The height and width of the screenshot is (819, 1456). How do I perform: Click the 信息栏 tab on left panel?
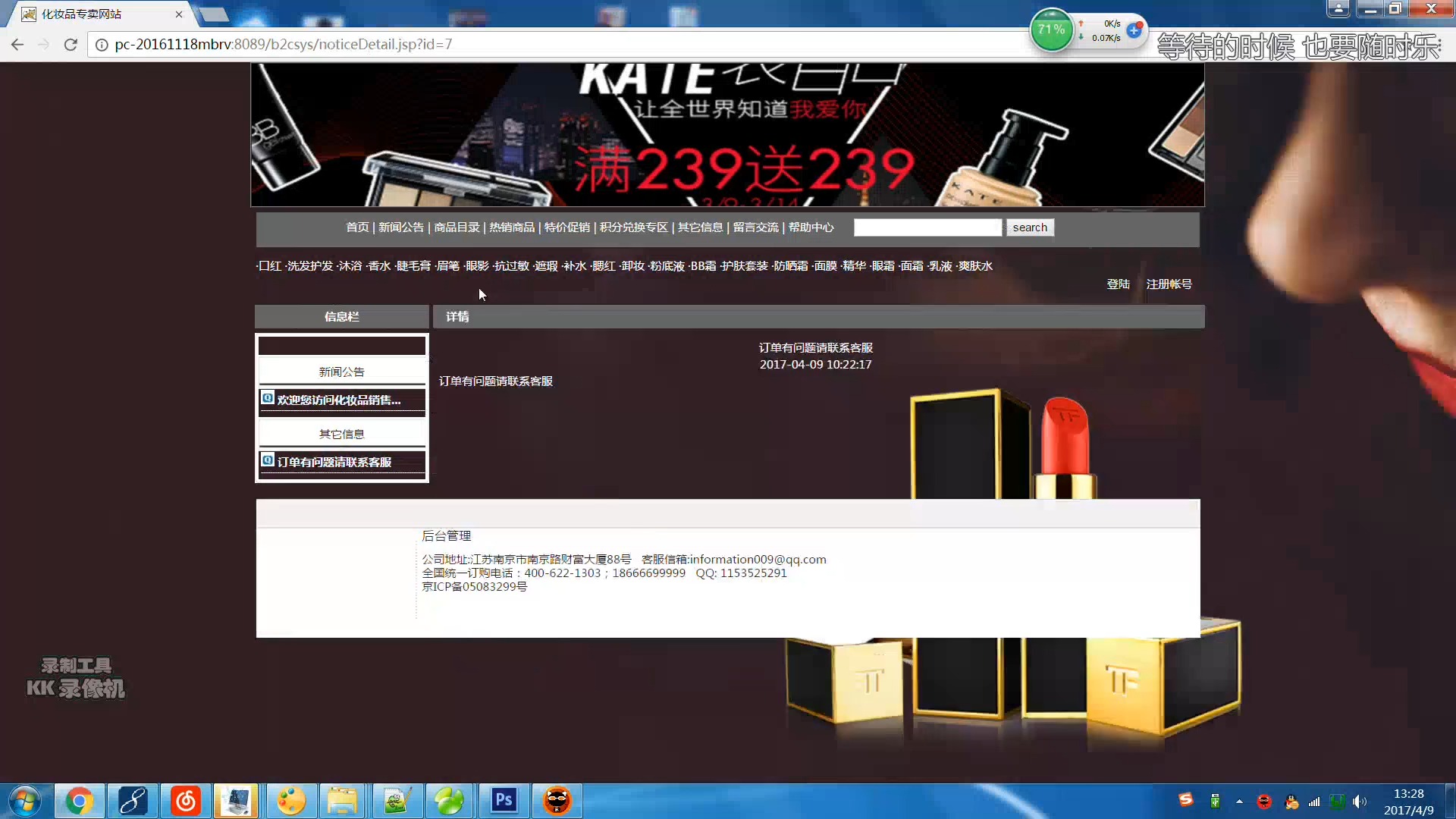click(x=341, y=316)
